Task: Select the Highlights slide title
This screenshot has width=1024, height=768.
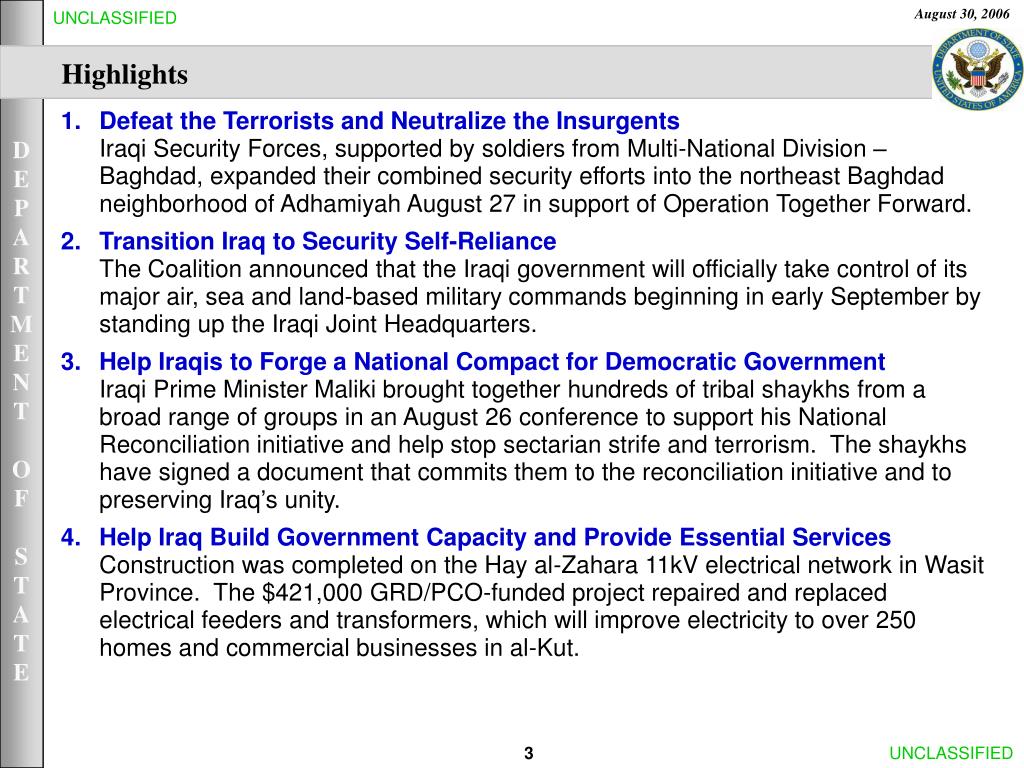Action: coord(125,75)
